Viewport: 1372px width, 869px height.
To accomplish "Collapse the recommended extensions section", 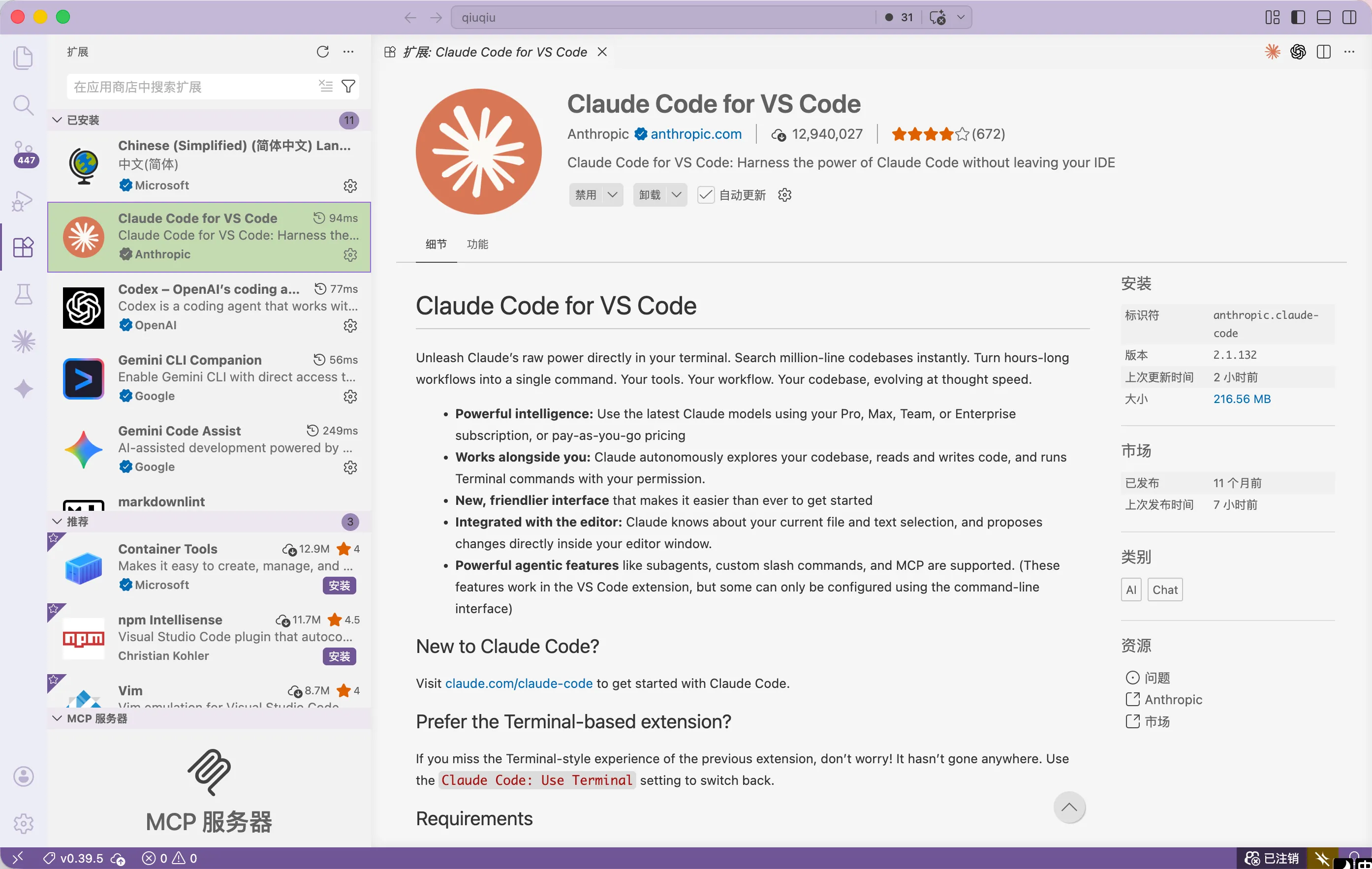I will (x=57, y=522).
